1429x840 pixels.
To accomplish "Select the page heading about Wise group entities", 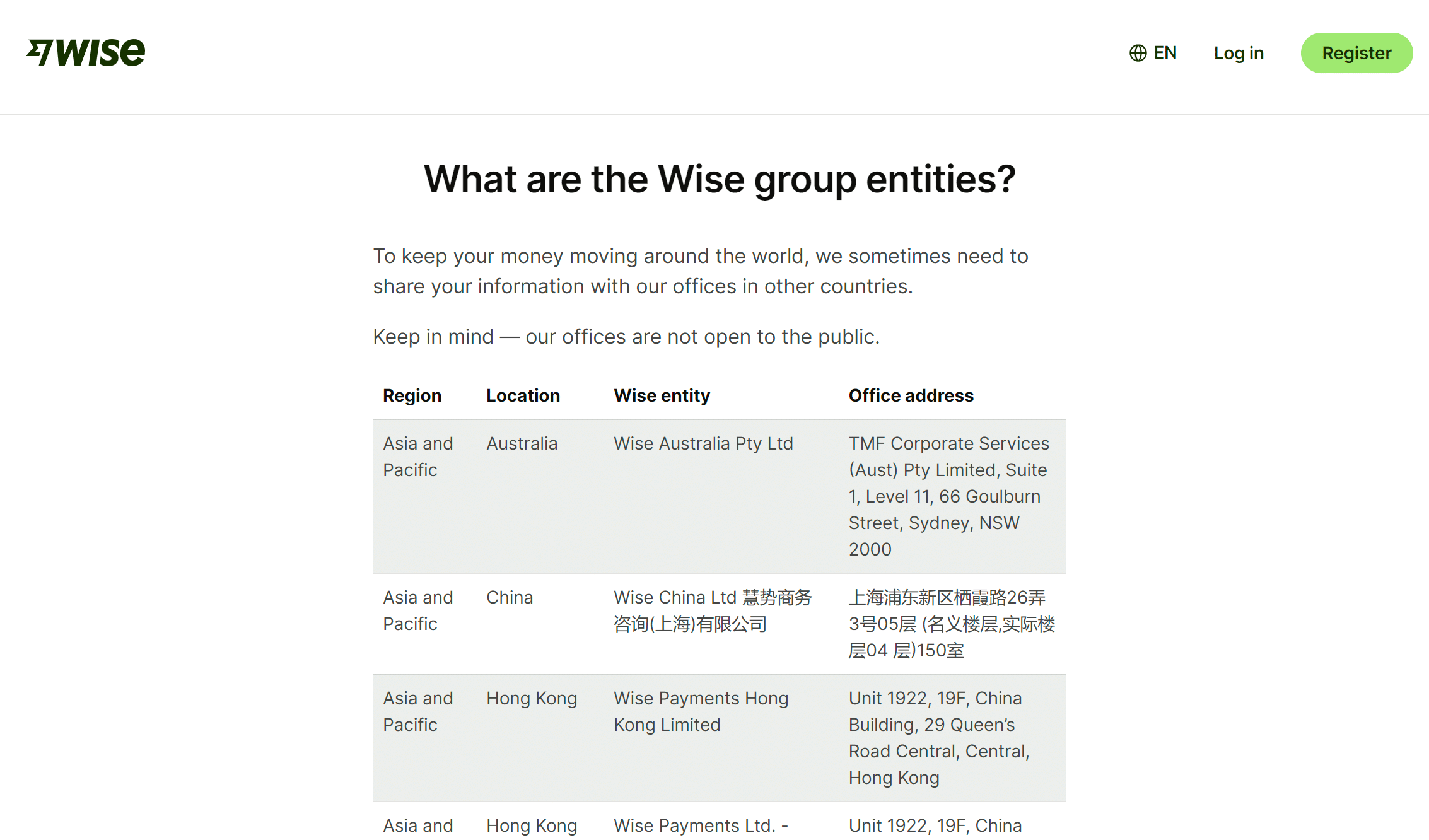I will pyautogui.click(x=720, y=179).
